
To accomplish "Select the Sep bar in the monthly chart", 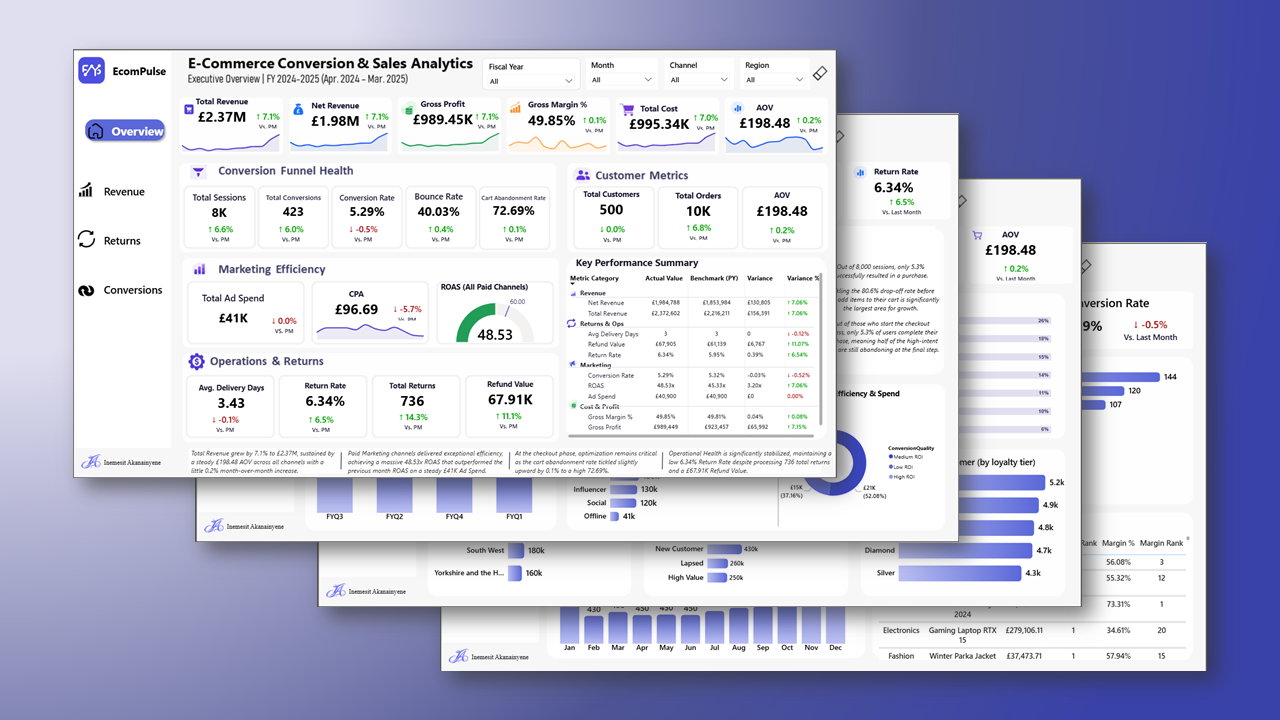I will [x=763, y=626].
